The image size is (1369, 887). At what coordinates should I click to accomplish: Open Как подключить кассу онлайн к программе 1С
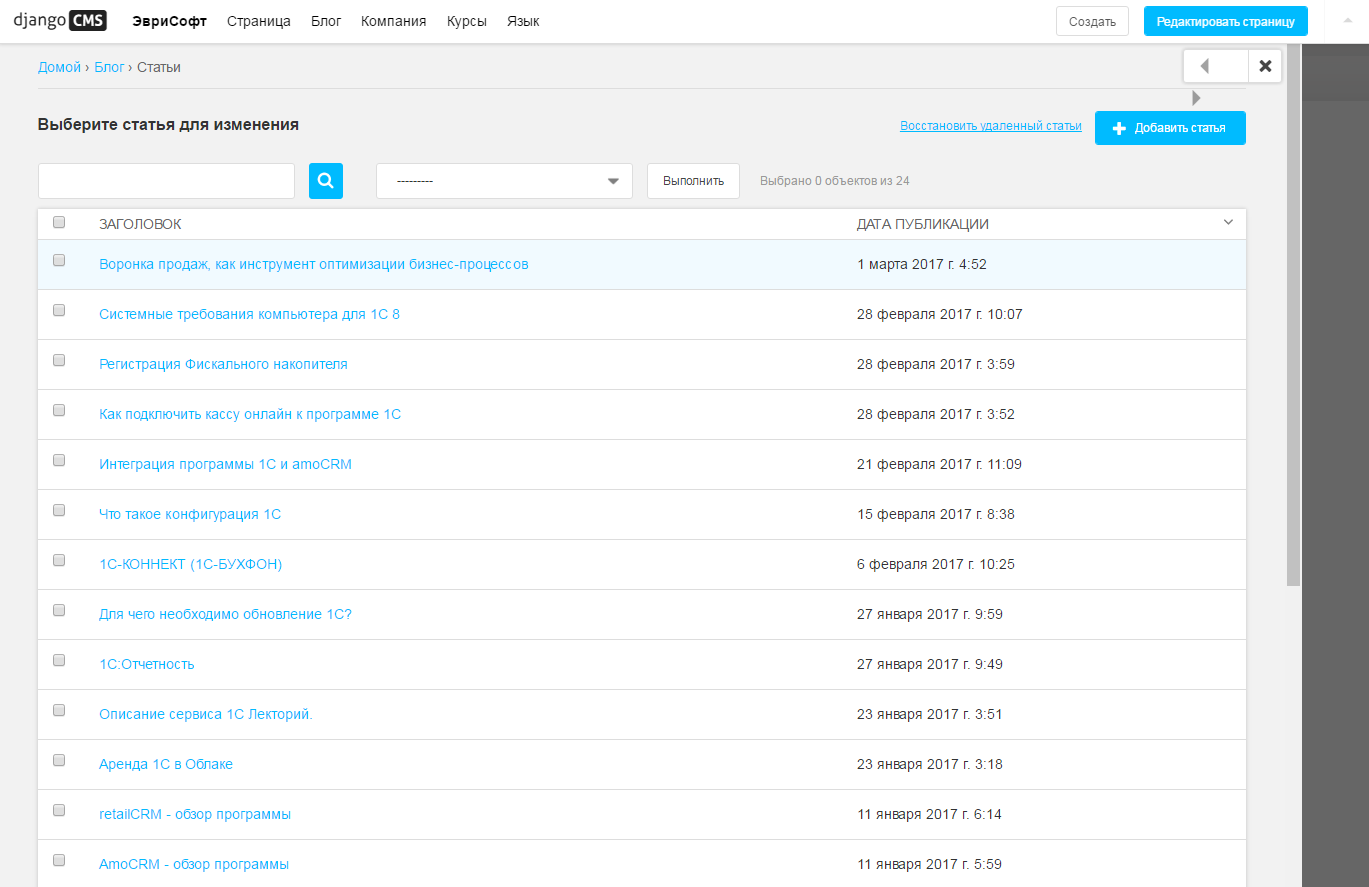coord(250,414)
